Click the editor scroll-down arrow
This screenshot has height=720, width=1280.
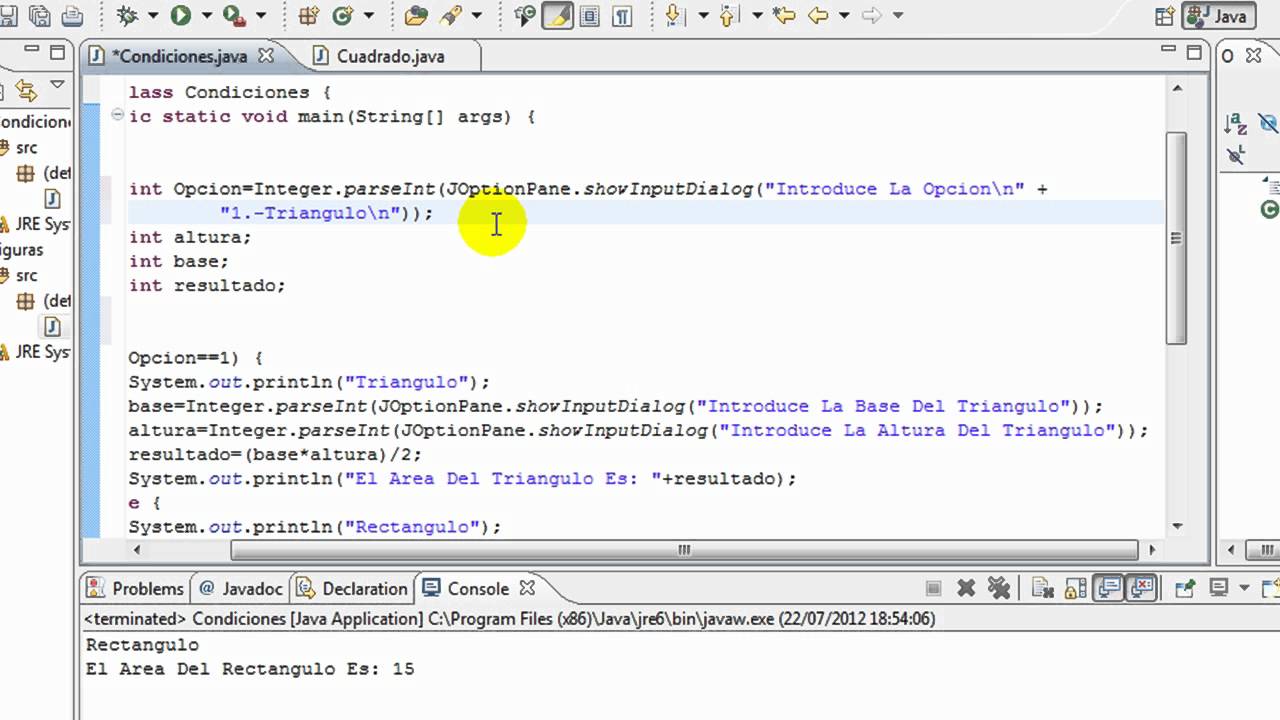click(x=1177, y=526)
